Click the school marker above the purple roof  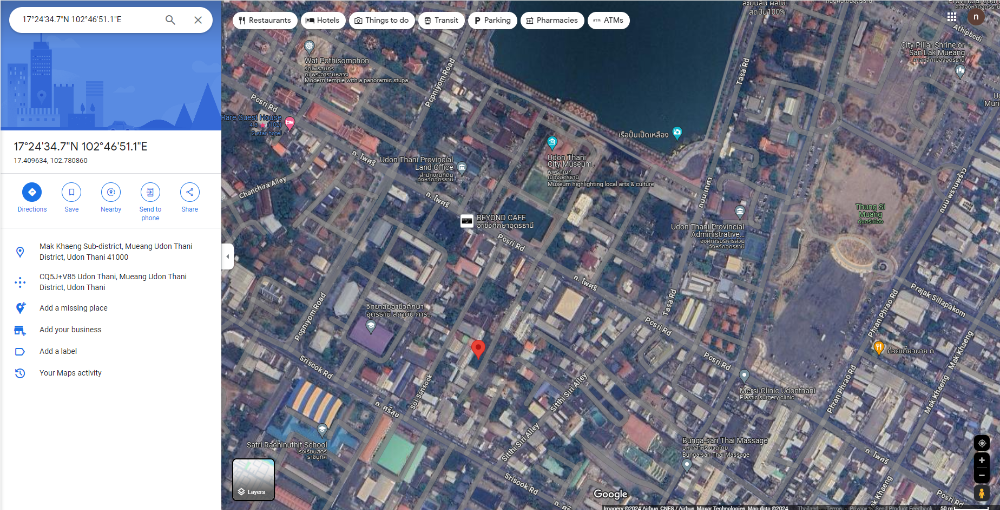point(371,326)
